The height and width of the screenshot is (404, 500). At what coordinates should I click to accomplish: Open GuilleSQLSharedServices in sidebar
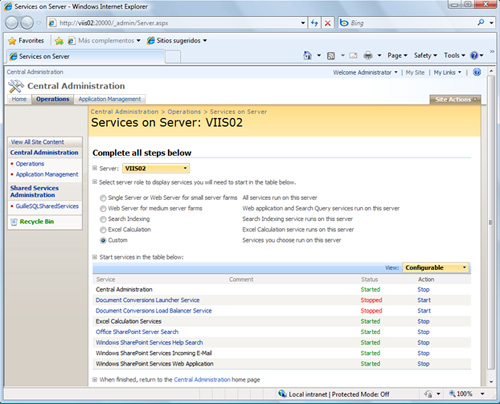(47, 206)
